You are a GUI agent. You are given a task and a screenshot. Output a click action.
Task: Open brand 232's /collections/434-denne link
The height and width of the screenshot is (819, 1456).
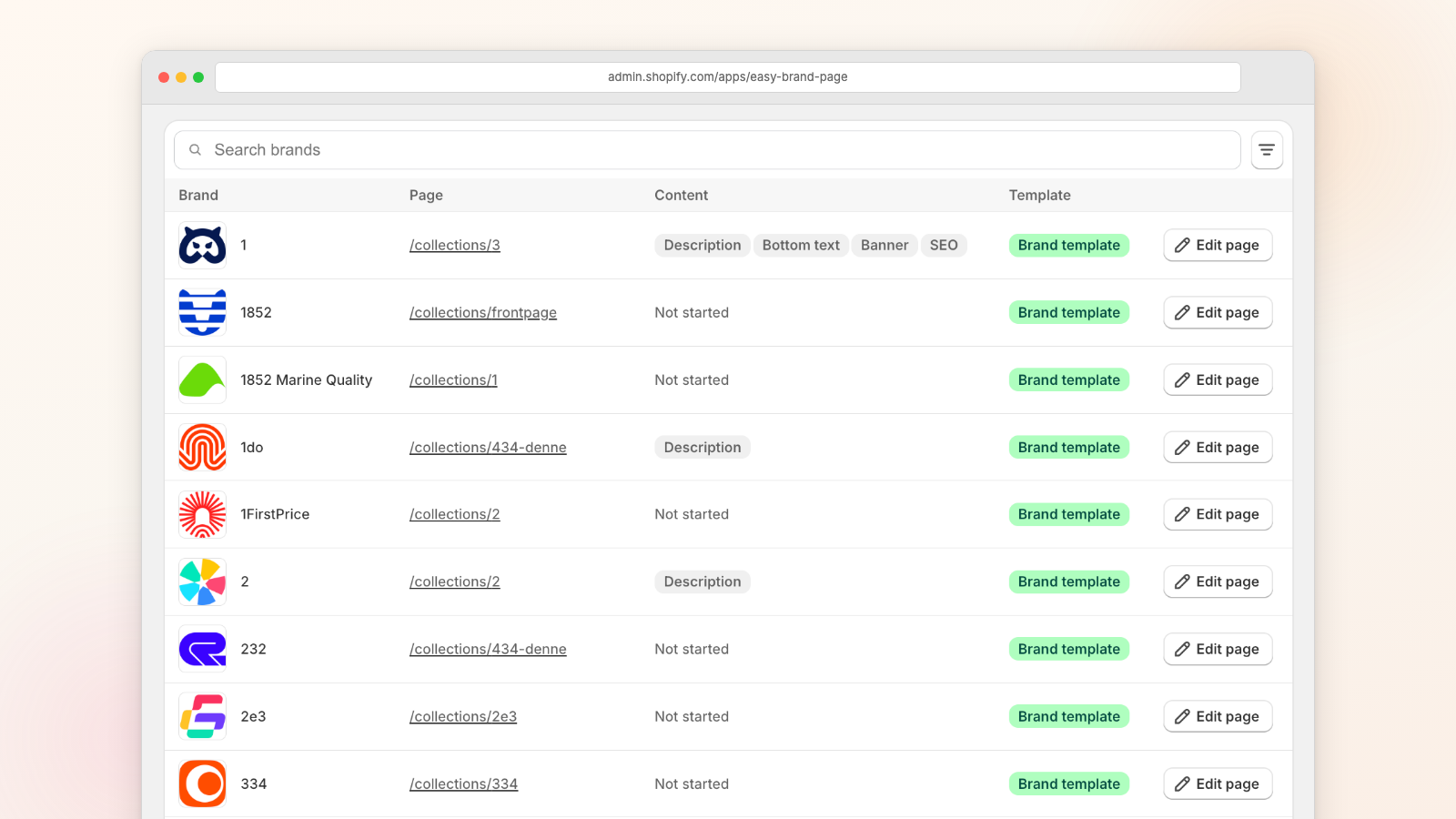(x=488, y=649)
